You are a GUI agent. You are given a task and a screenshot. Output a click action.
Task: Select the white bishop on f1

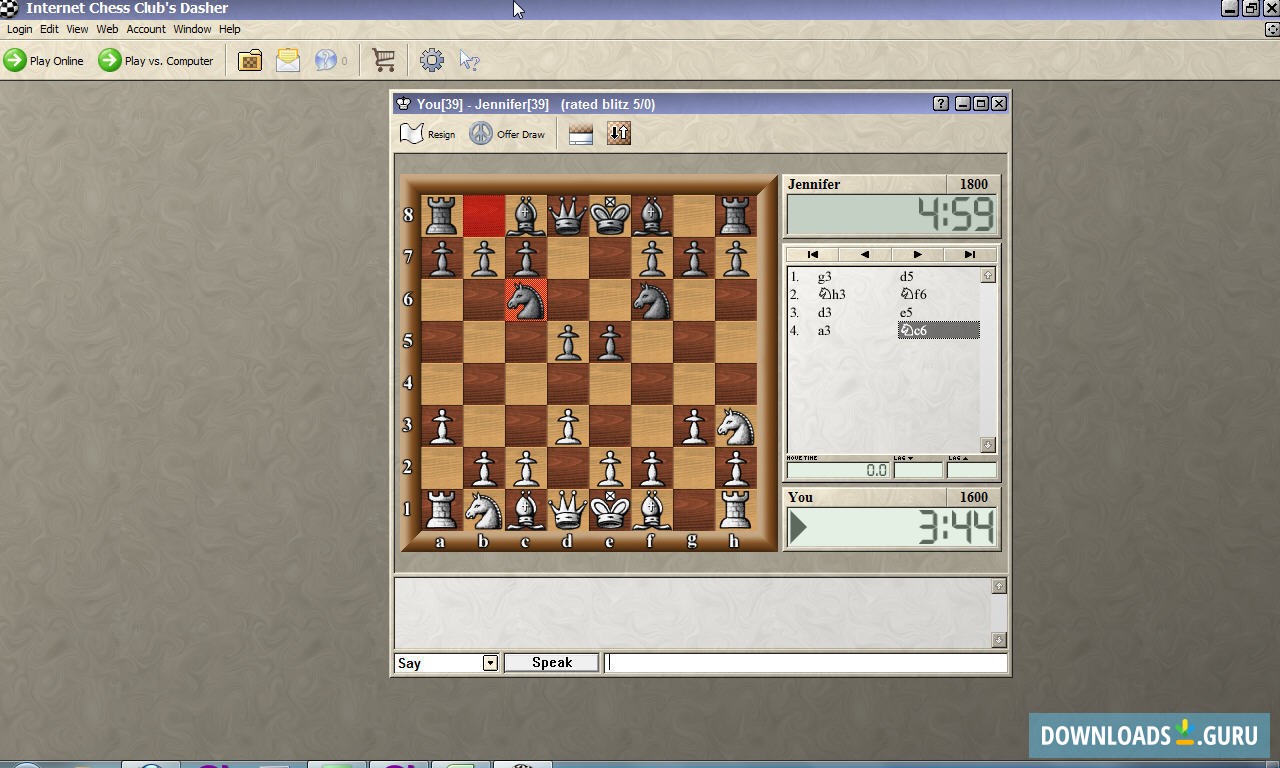pos(651,510)
